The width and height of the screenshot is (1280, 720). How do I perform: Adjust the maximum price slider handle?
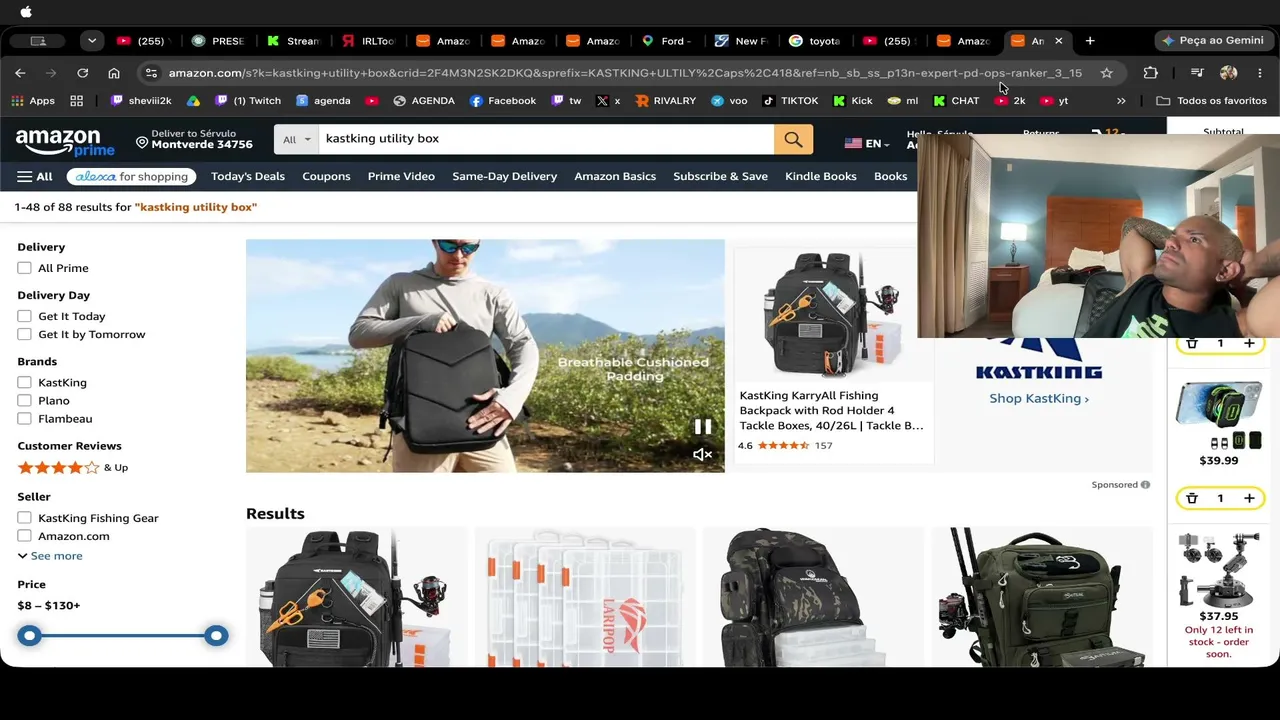point(216,635)
